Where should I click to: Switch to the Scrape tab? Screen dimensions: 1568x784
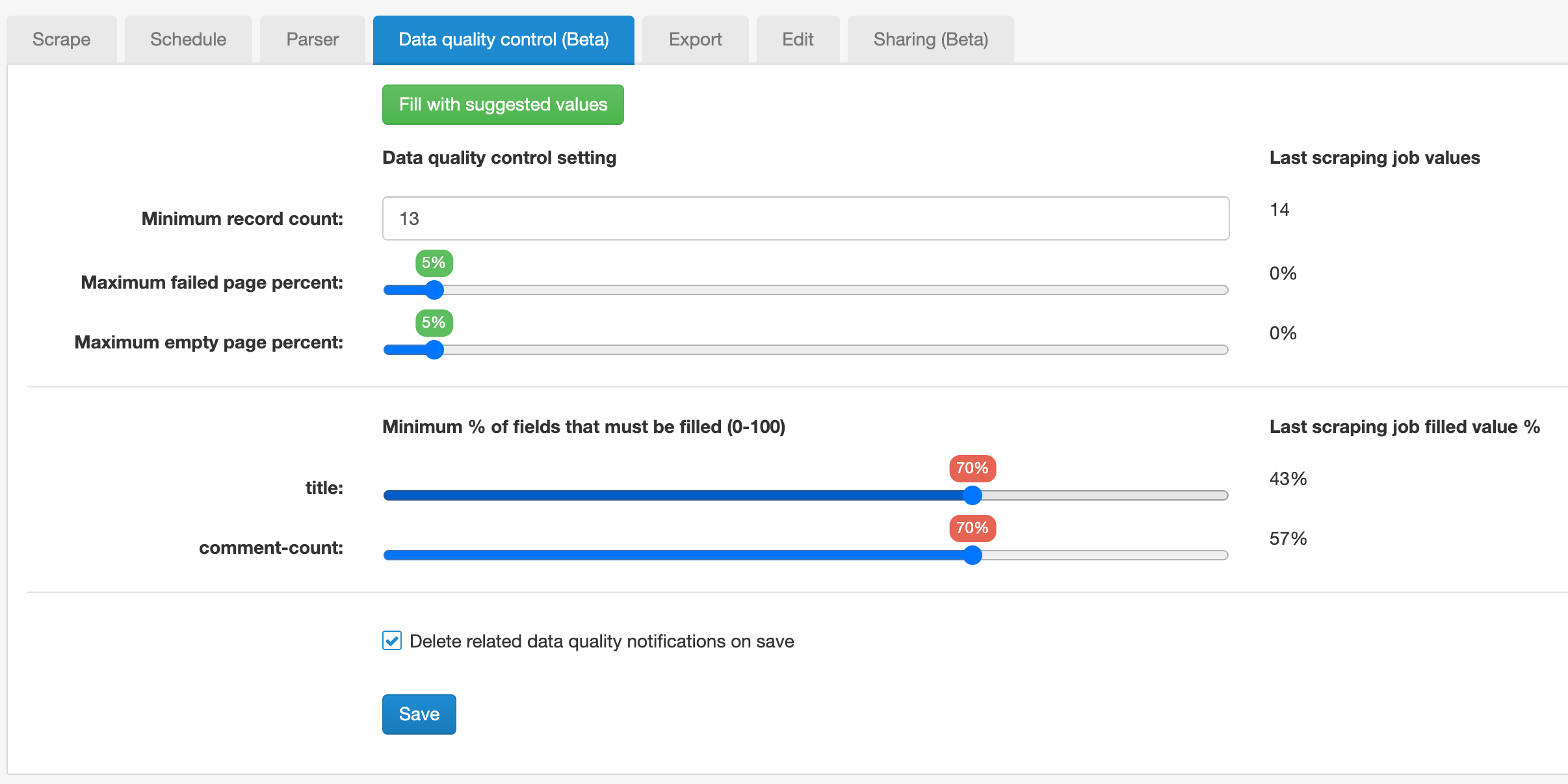click(x=62, y=39)
